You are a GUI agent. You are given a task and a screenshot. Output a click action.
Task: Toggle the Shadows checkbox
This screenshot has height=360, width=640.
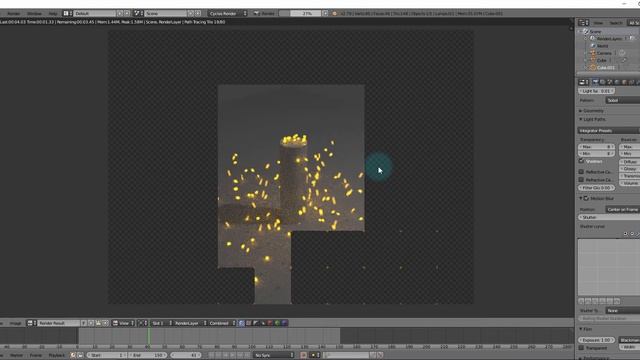581,161
